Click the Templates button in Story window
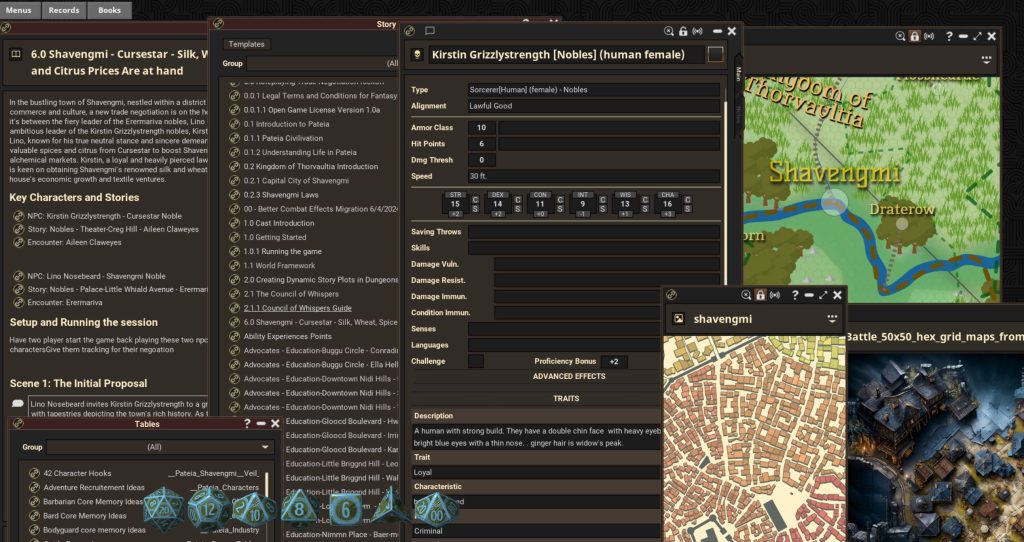The image size is (1024, 542). pos(246,44)
